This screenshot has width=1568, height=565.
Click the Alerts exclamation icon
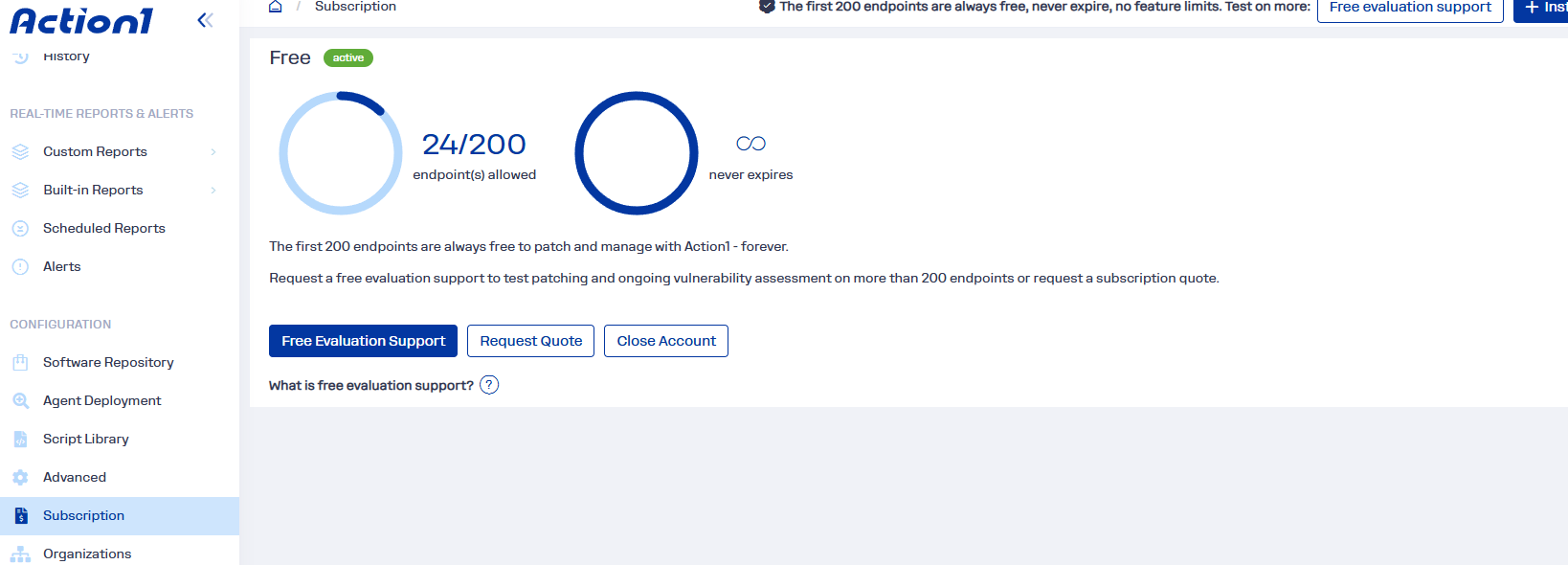[x=20, y=266]
